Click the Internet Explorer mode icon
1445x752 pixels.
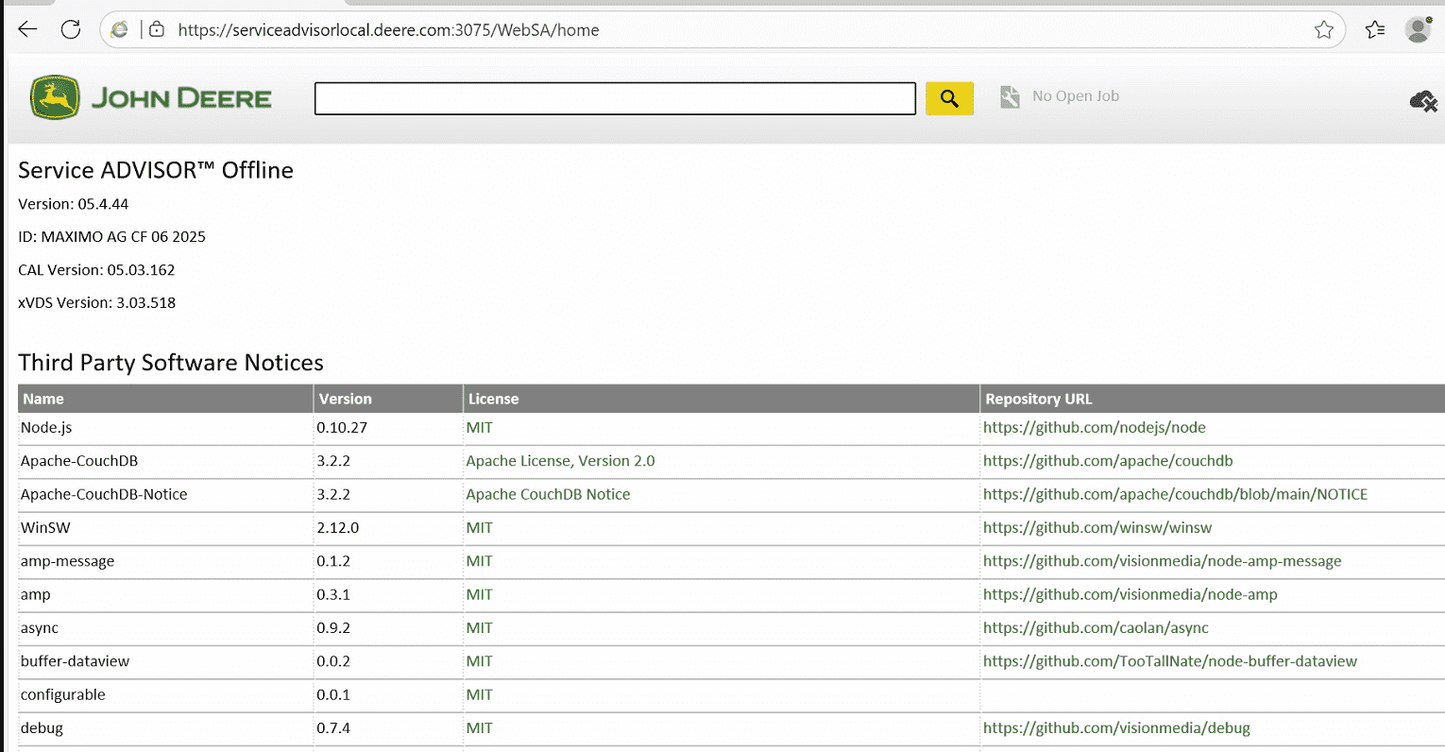119,29
